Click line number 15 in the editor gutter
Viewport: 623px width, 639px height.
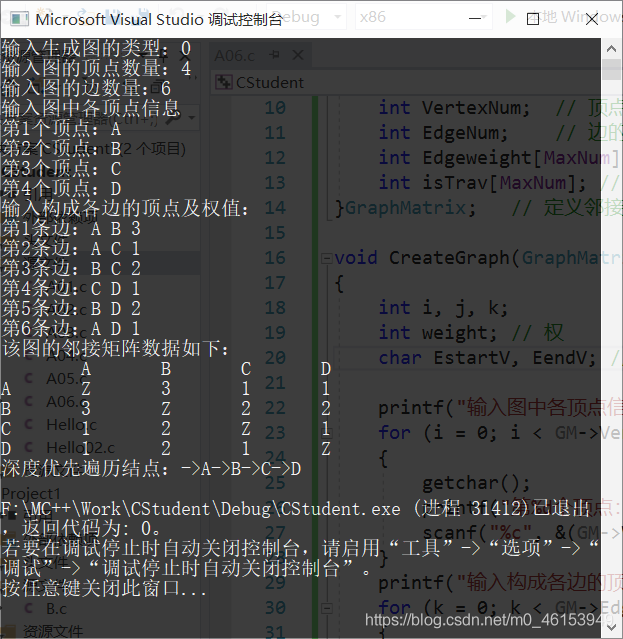pyautogui.click(x=275, y=233)
